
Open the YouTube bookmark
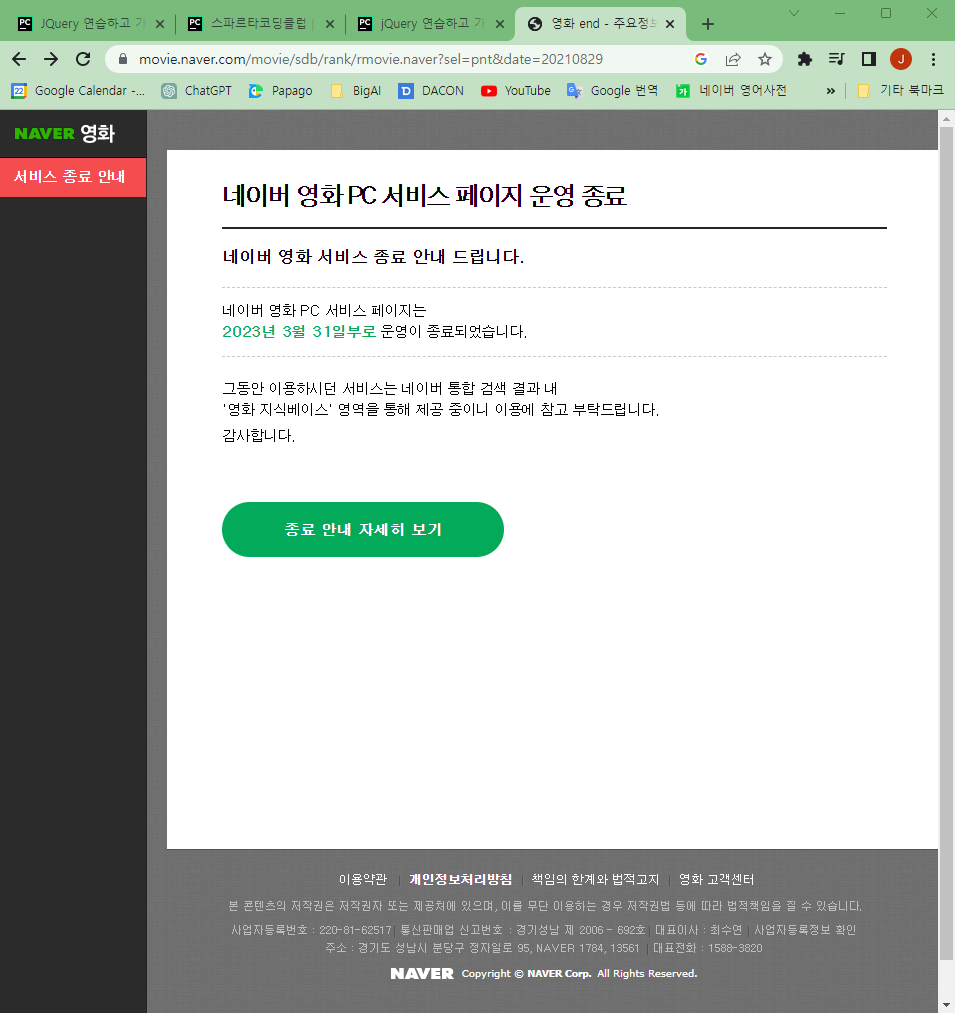tap(516, 91)
